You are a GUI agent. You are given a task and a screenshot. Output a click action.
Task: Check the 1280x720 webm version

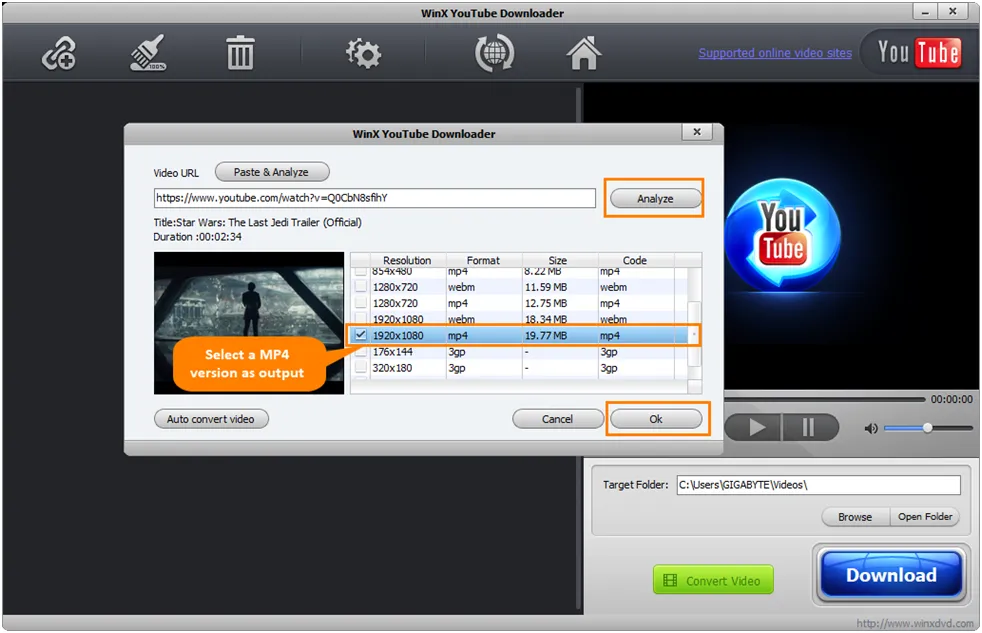tap(360, 287)
